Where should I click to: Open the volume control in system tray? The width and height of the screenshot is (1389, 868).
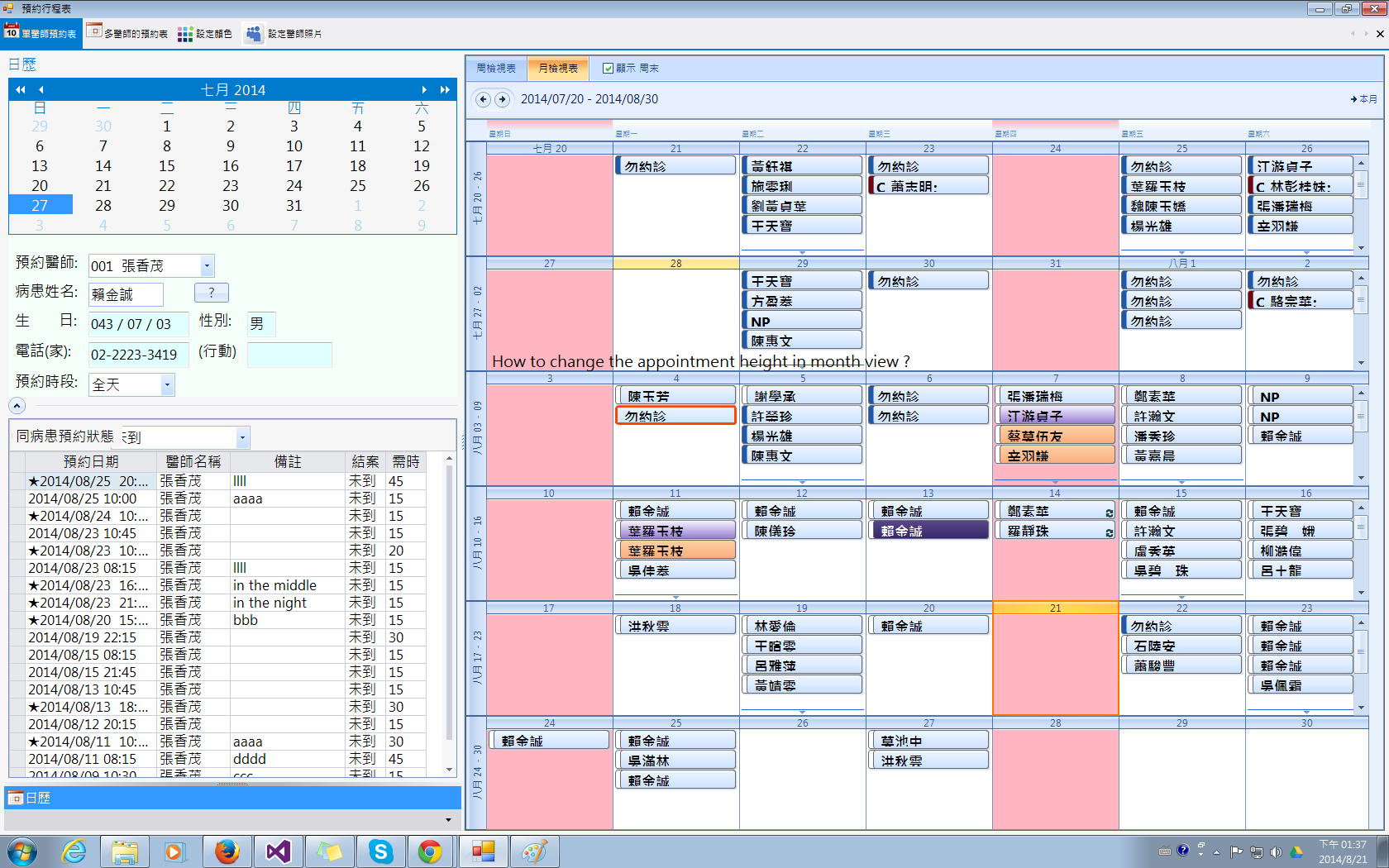coord(1276,851)
